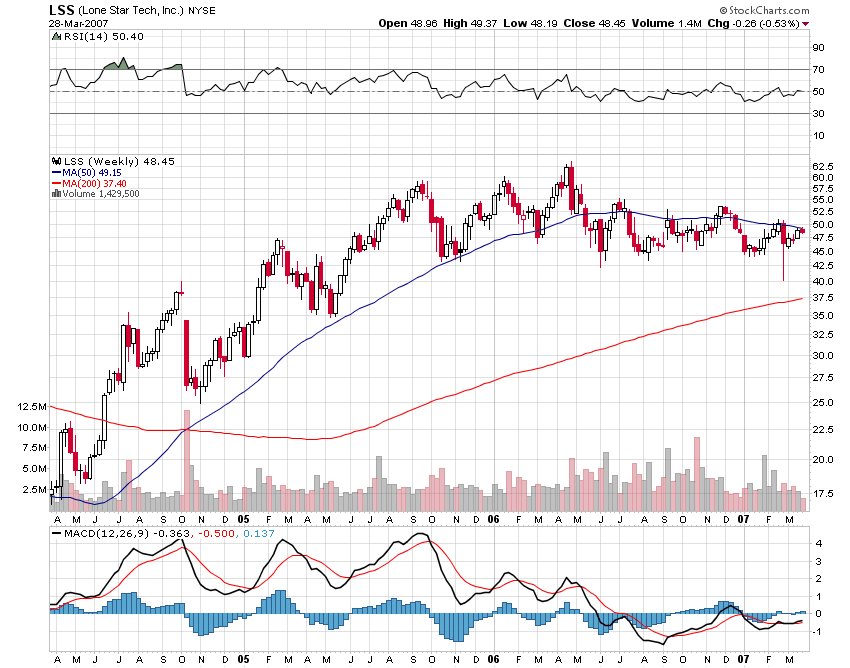Click the MA(200) 37.40 legend label
The height and width of the screenshot is (668, 850).
[x=94, y=184]
